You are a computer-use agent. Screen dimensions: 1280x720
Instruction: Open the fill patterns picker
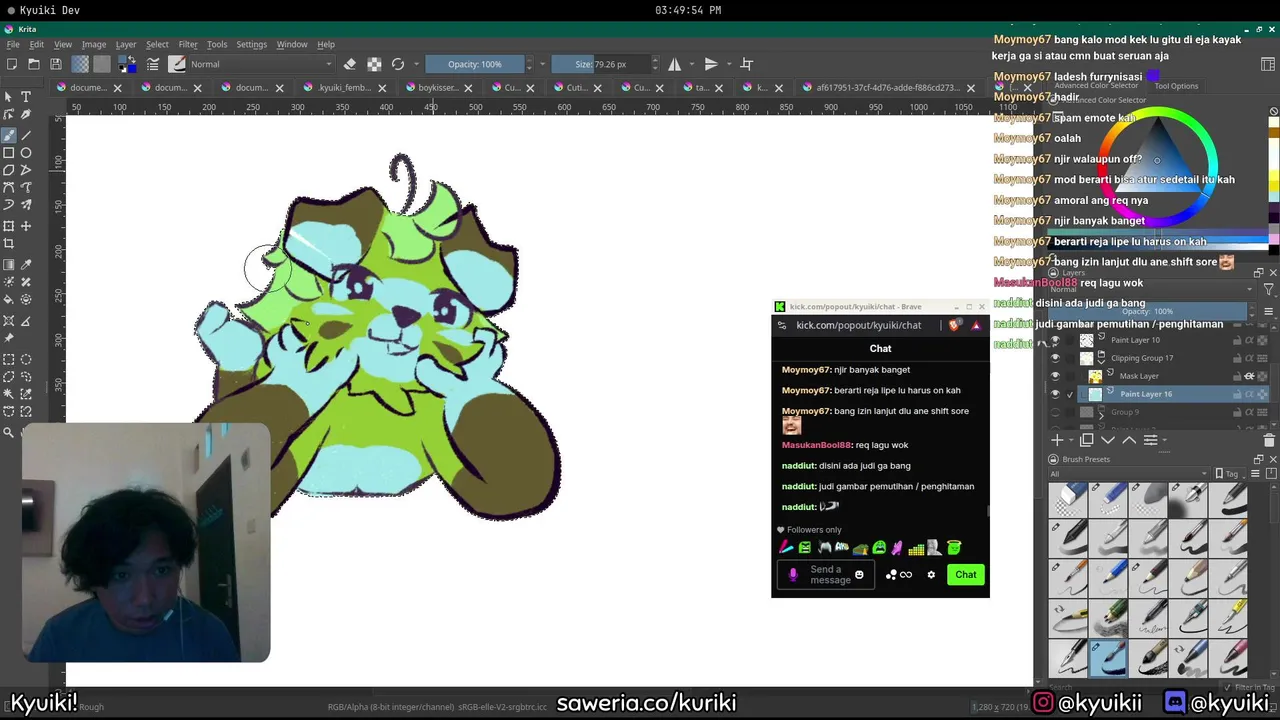(x=102, y=64)
